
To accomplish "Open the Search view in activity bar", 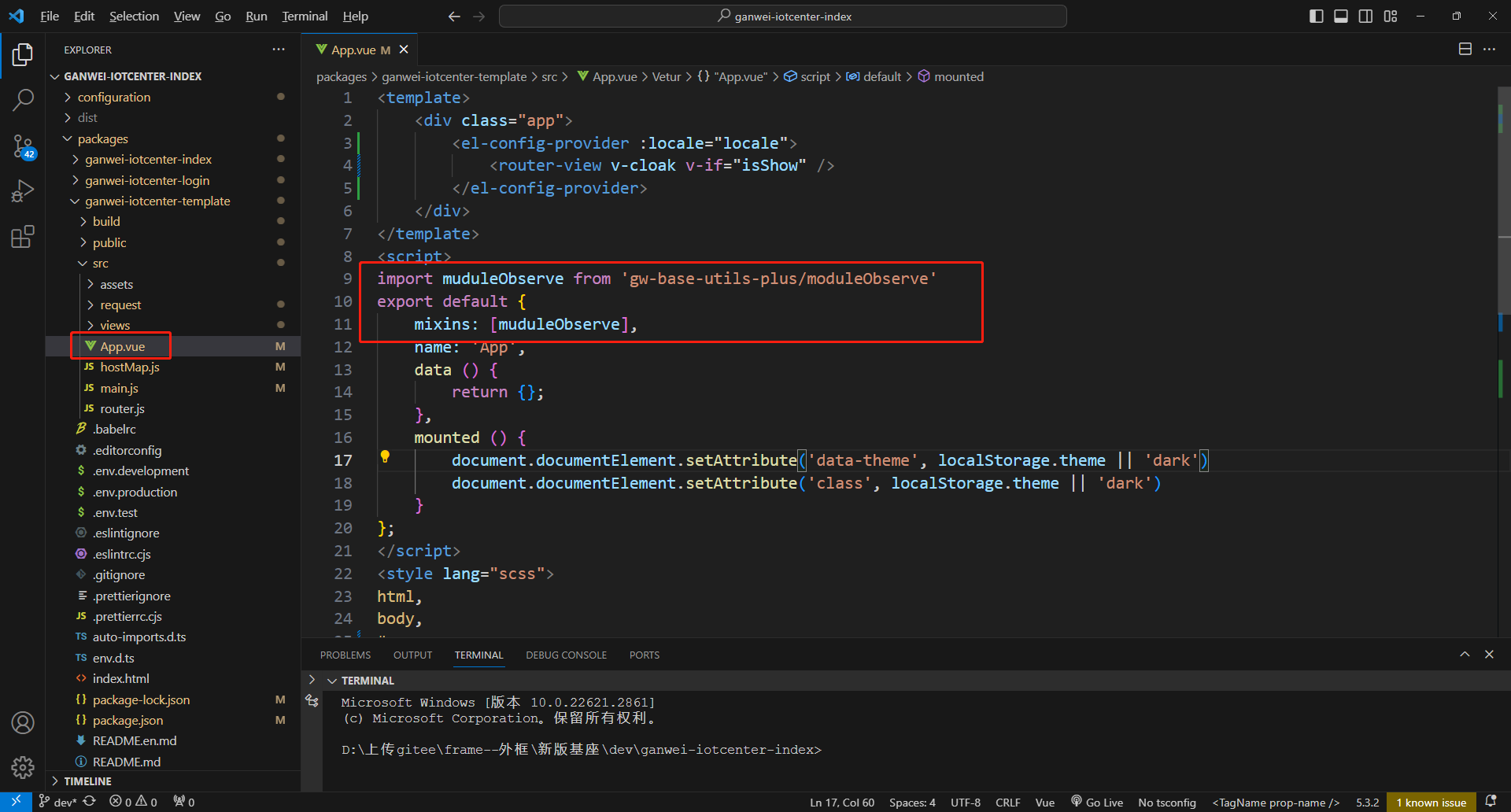I will (x=23, y=100).
